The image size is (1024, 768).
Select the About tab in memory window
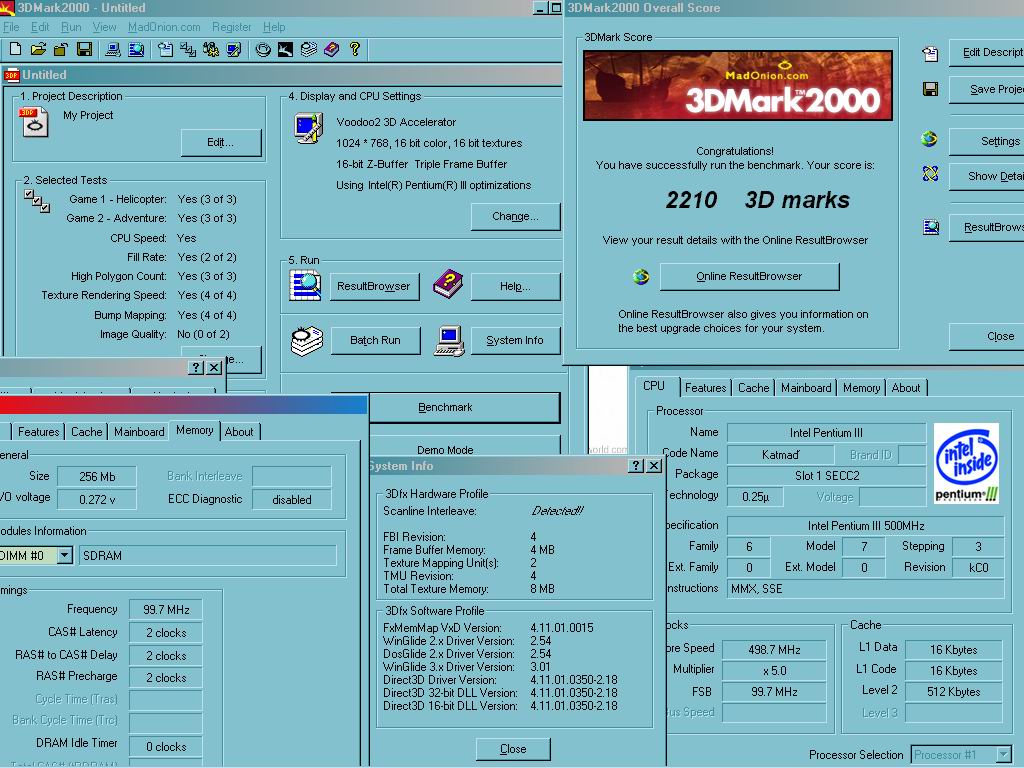239,432
